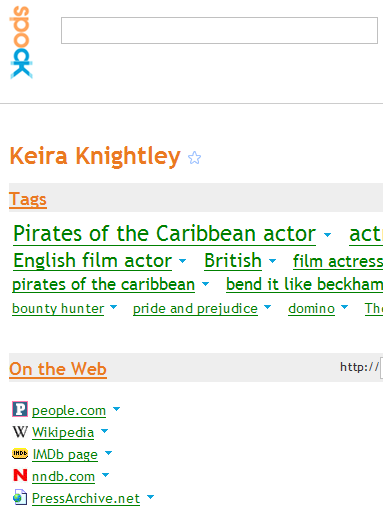Open the Tags section heading
The image size is (383, 527).
(x=28, y=199)
